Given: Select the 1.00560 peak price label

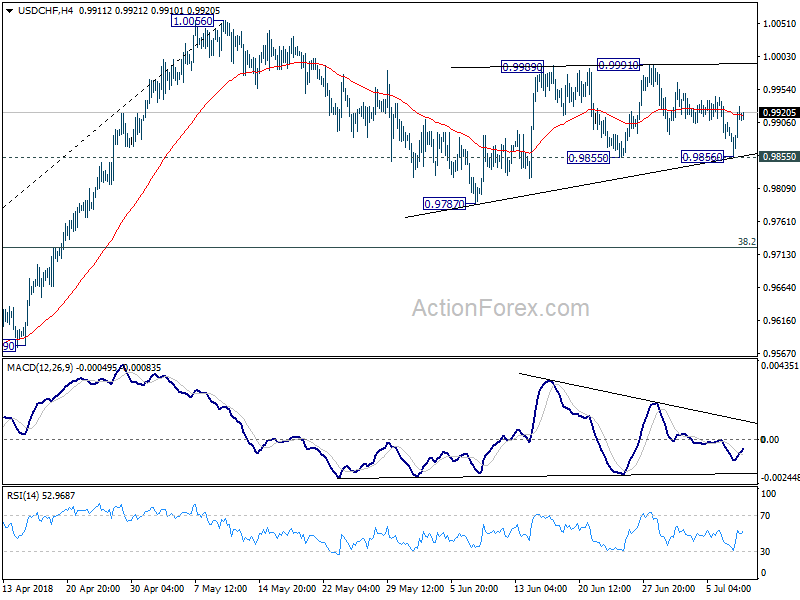Looking at the screenshot, I should (x=192, y=21).
